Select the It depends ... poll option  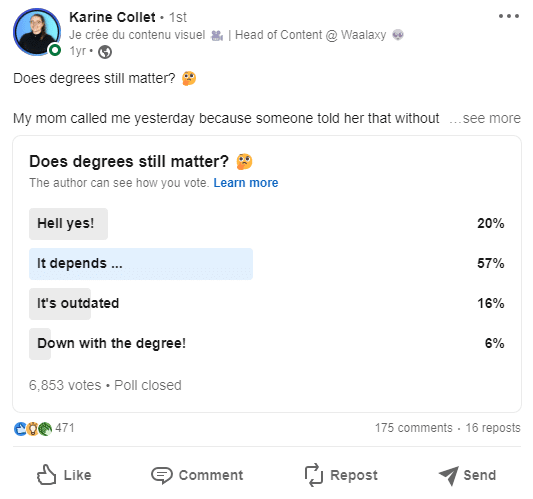(x=267, y=264)
